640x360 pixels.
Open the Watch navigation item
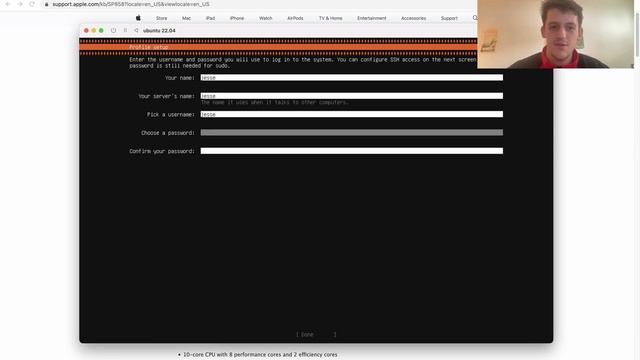pyautogui.click(x=266, y=18)
